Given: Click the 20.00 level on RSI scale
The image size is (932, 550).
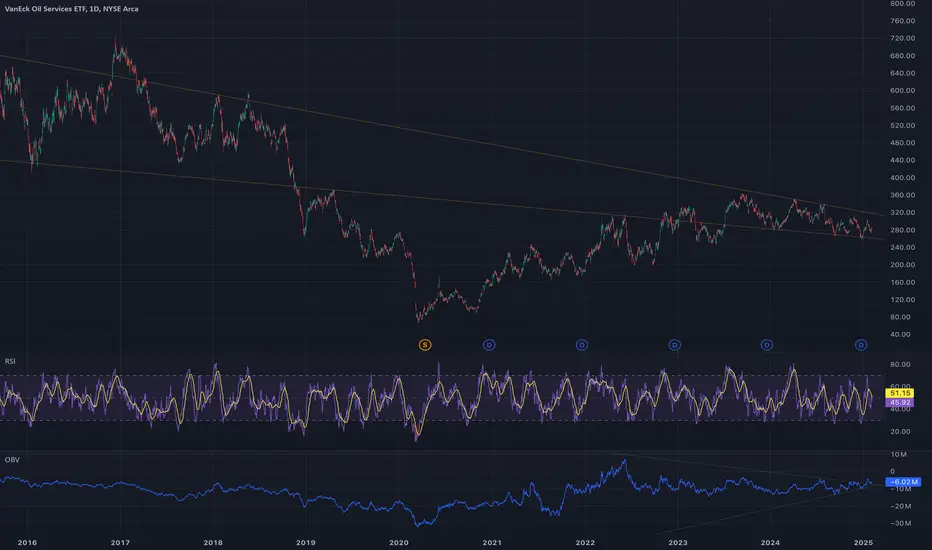Looking at the screenshot, I should tap(900, 432).
